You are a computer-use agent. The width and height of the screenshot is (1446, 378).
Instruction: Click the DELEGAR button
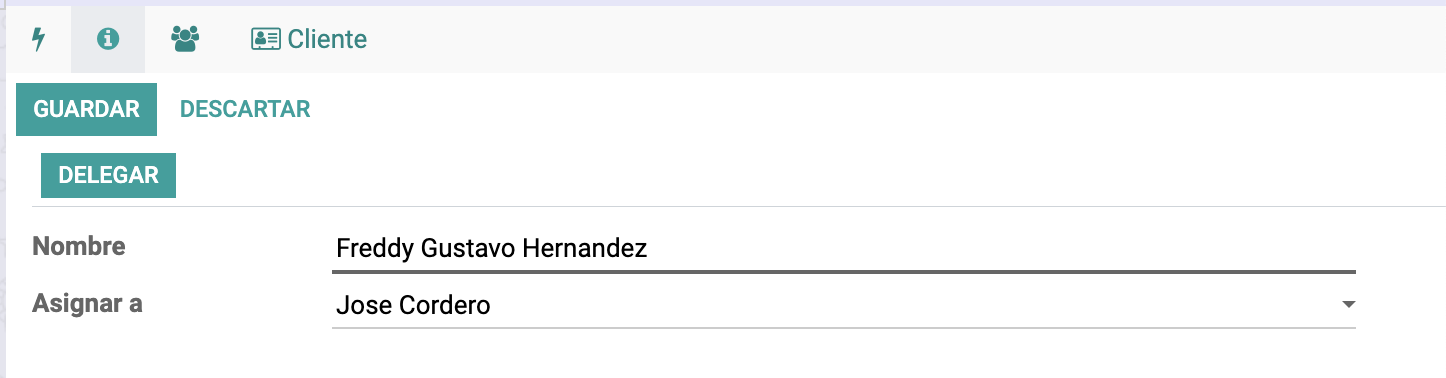pyautogui.click(x=108, y=175)
